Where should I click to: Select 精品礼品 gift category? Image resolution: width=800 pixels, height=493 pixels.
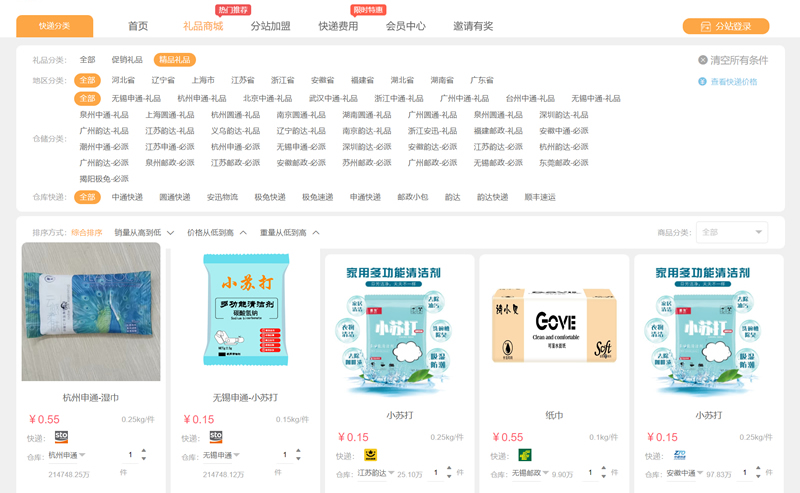tap(174, 60)
